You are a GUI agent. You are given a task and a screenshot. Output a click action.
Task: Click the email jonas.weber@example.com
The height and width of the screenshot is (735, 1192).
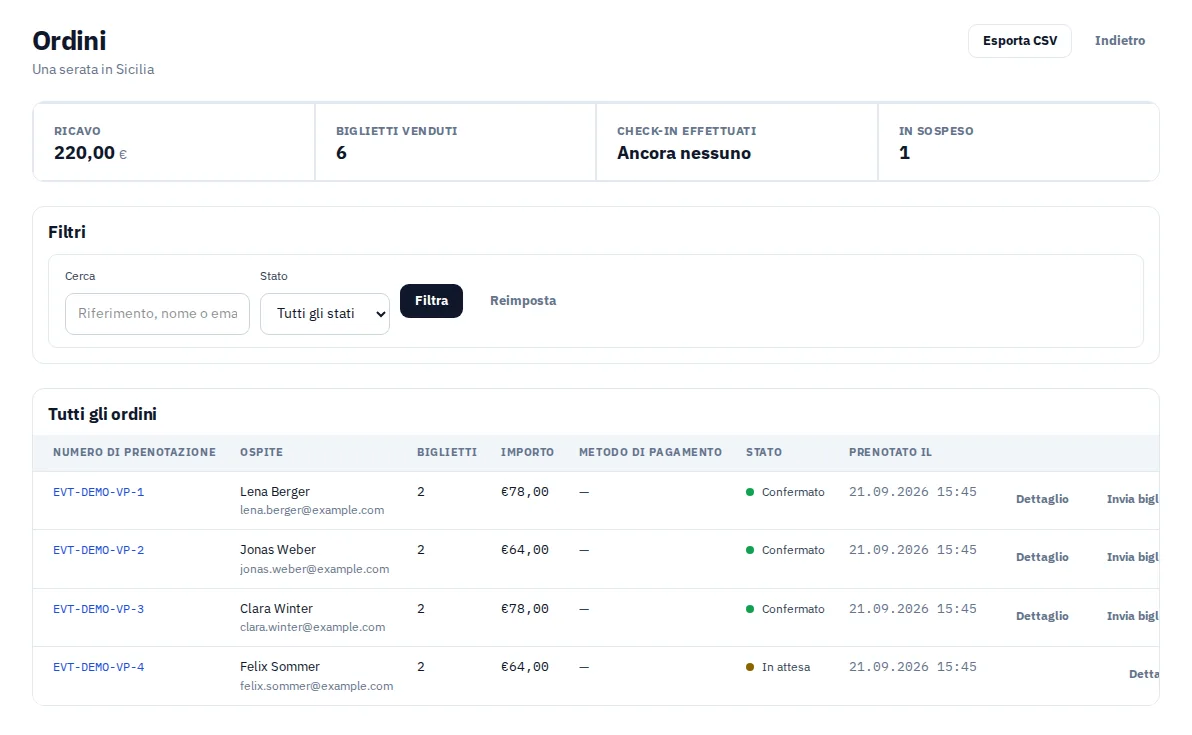[x=315, y=569]
